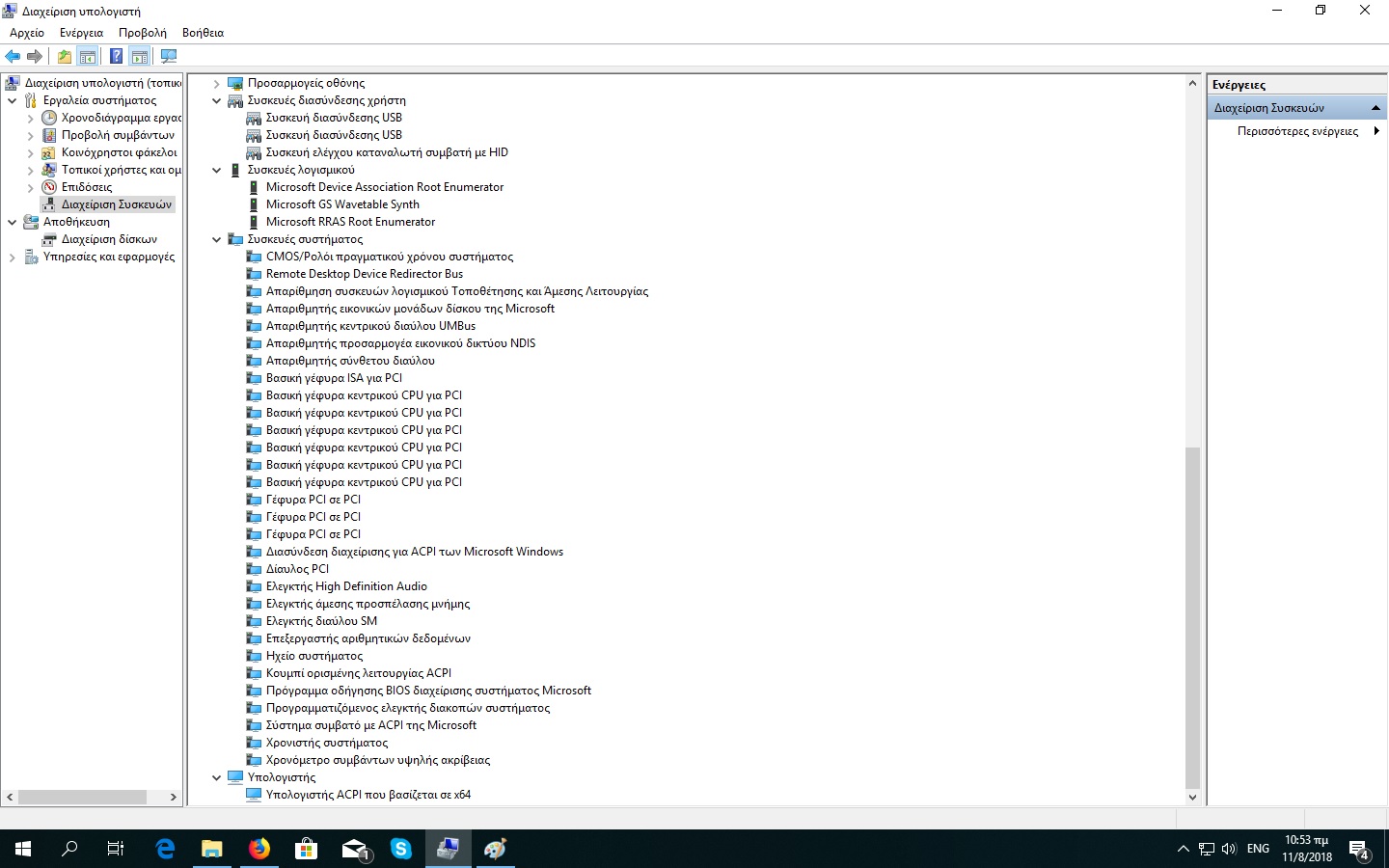The width and height of the screenshot is (1389, 868).
Task: Open Skype from the taskbar
Action: pos(400,849)
